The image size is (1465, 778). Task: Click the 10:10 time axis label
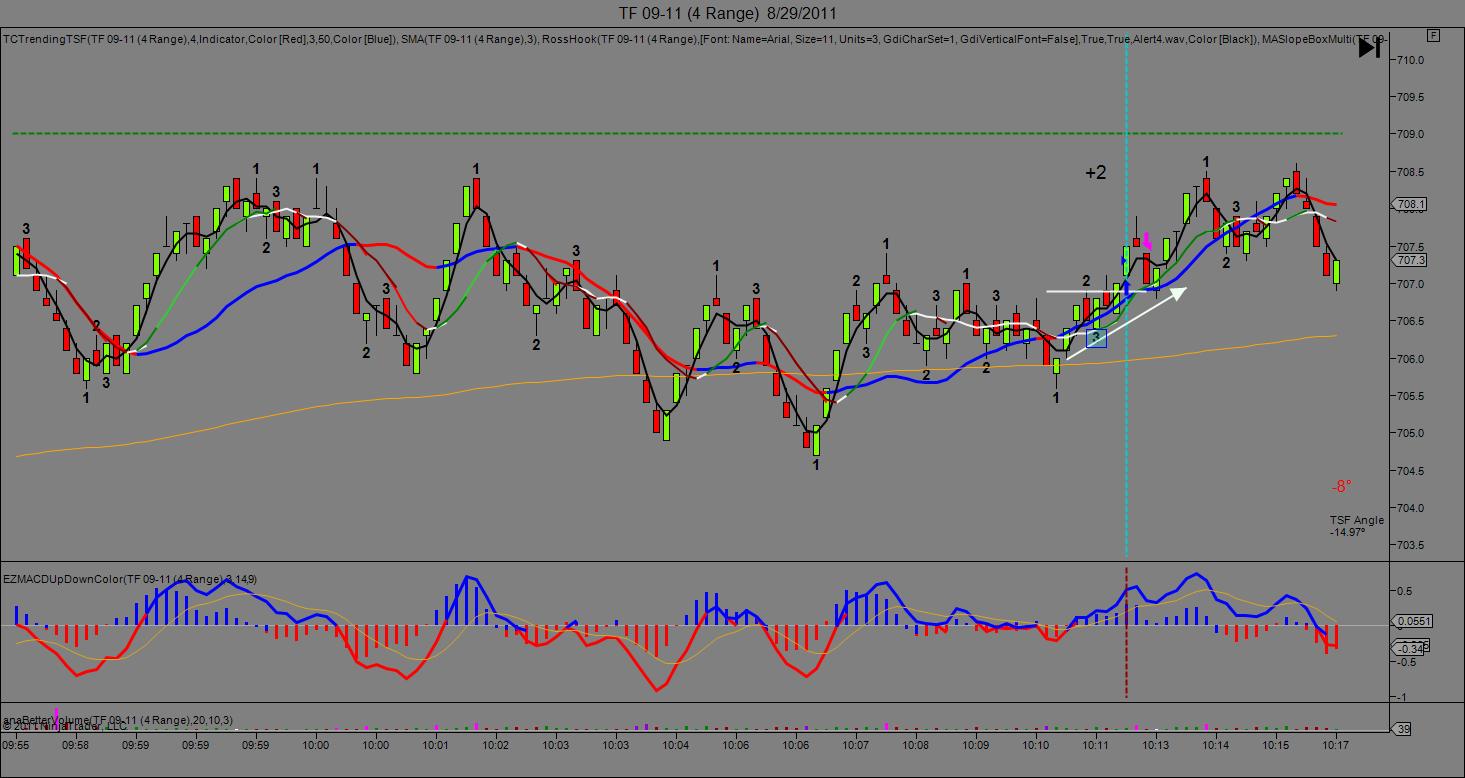(x=1036, y=745)
